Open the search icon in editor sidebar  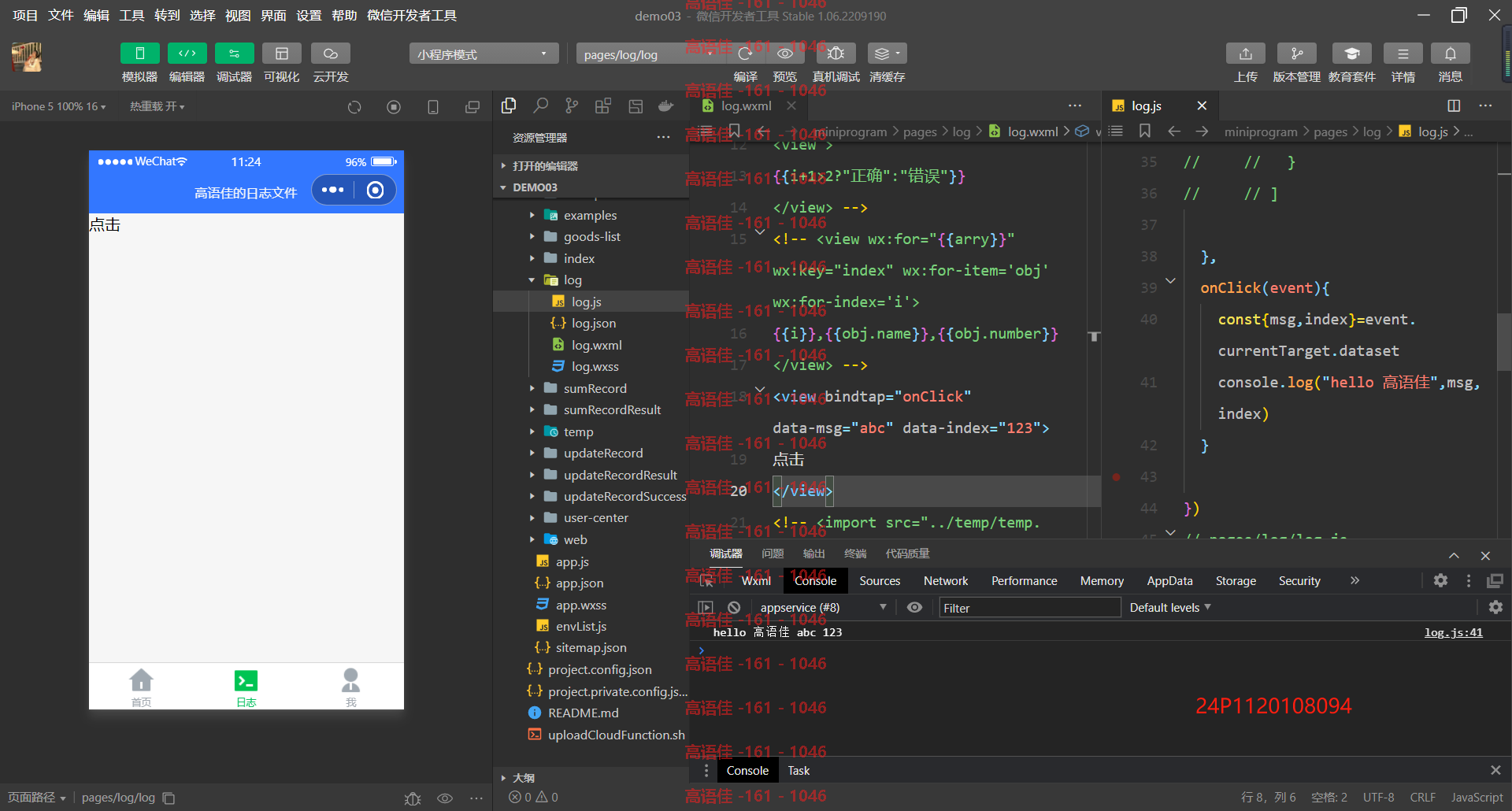point(540,106)
